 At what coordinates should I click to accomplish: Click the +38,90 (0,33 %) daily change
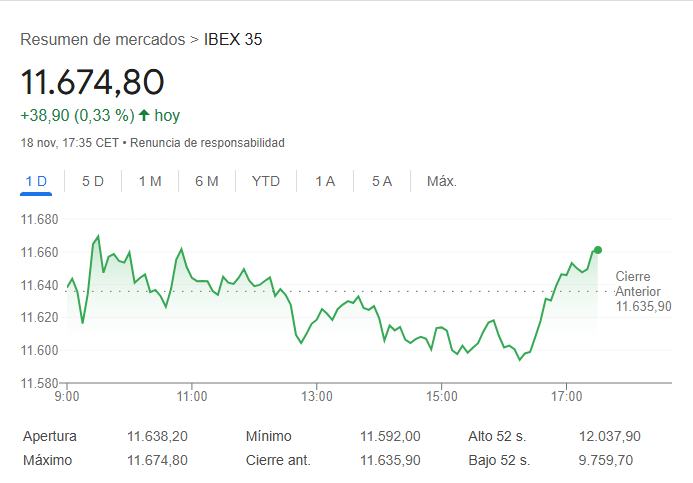[x=77, y=115]
